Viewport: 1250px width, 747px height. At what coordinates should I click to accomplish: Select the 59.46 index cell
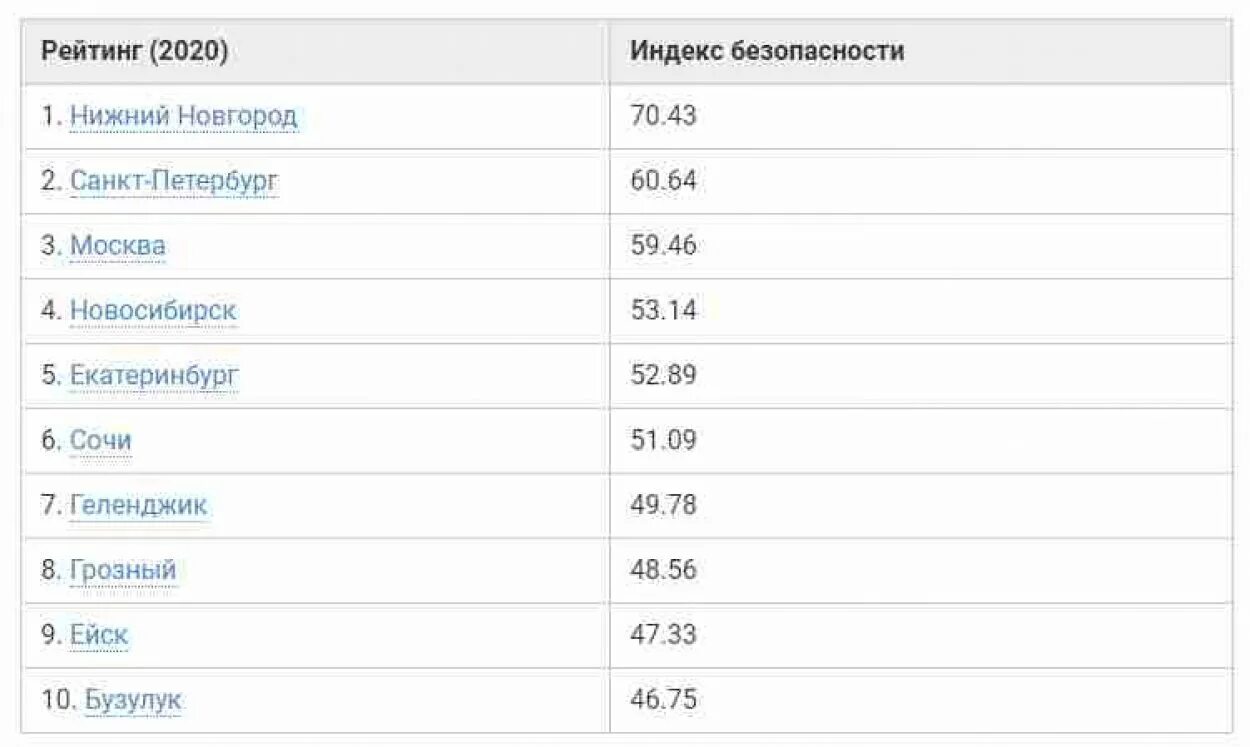click(x=663, y=246)
